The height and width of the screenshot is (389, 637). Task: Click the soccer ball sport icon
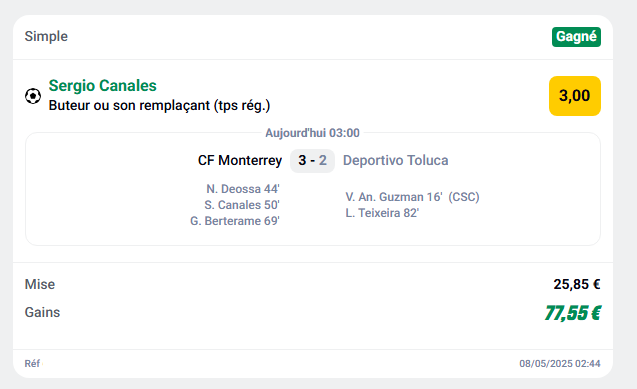33,96
